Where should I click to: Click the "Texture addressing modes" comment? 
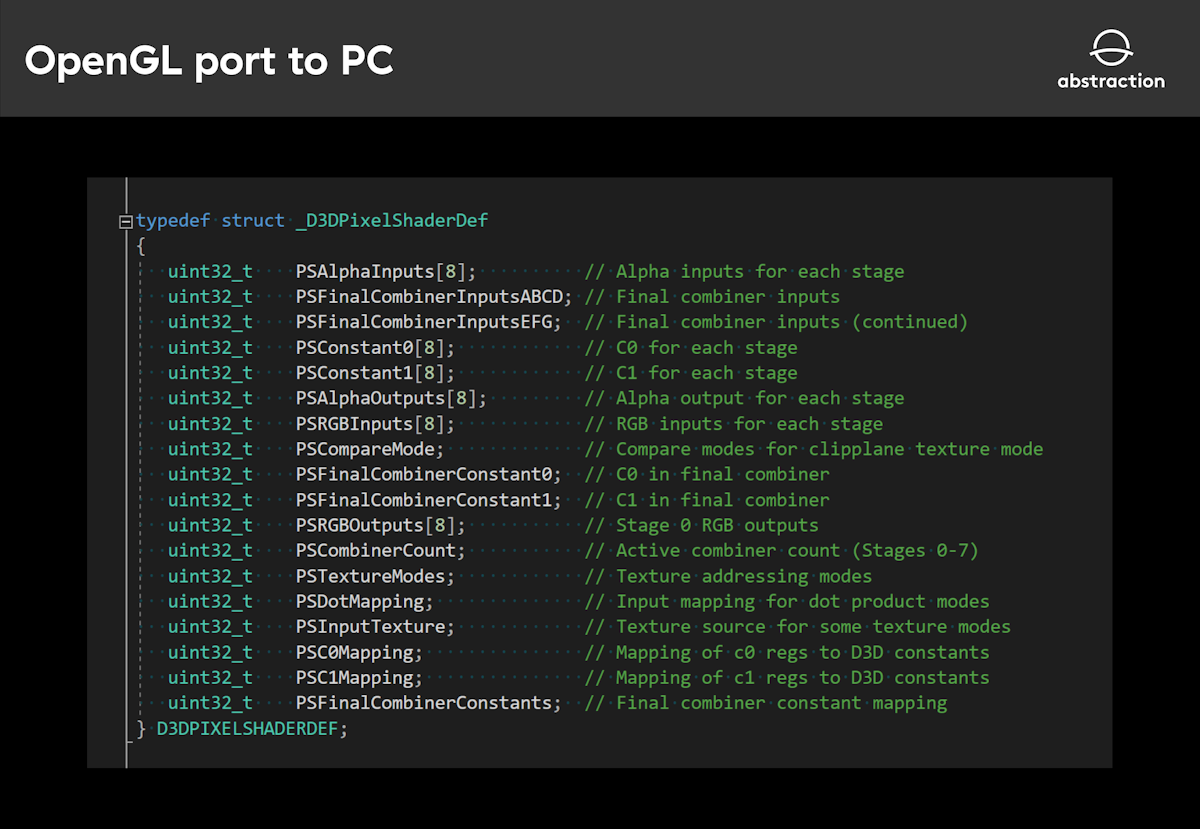pyautogui.click(x=743, y=576)
